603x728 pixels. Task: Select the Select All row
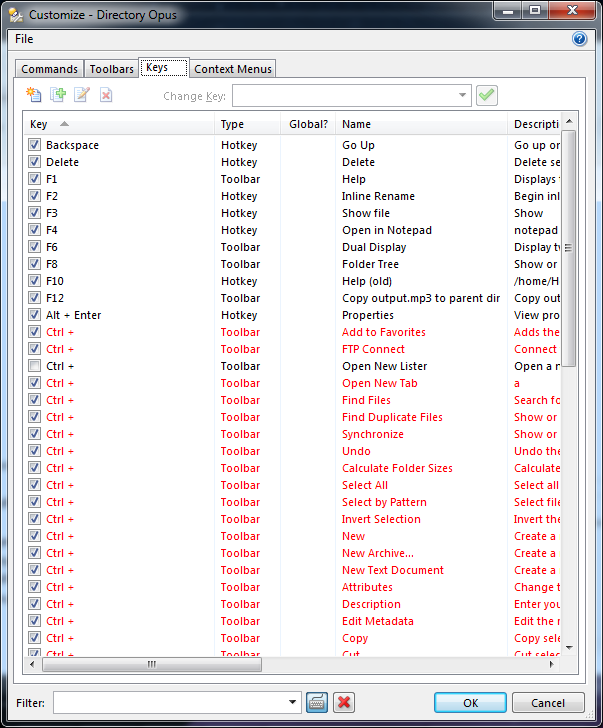pyautogui.click(x=292, y=485)
